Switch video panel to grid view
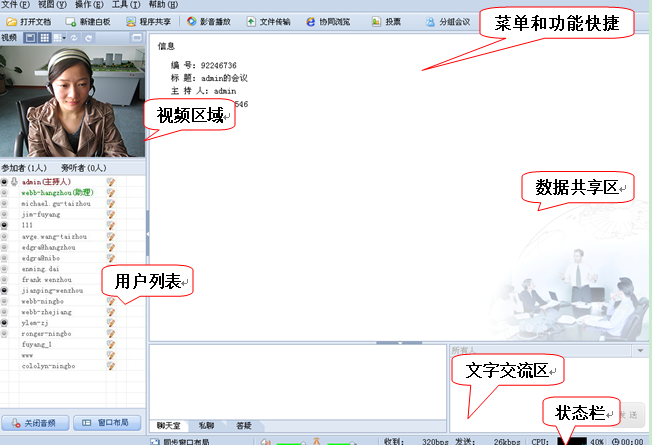Screen dimensions: 652x445 [x=45, y=37]
